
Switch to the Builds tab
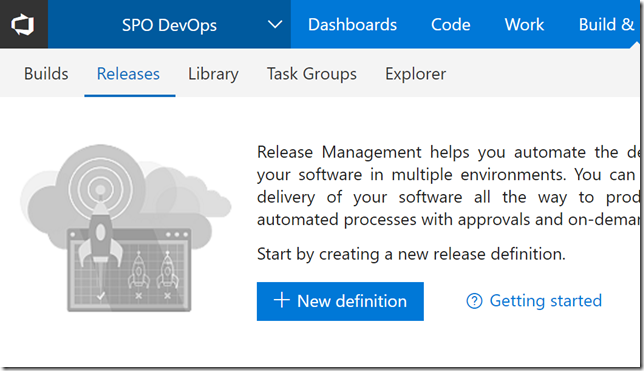[x=46, y=74]
